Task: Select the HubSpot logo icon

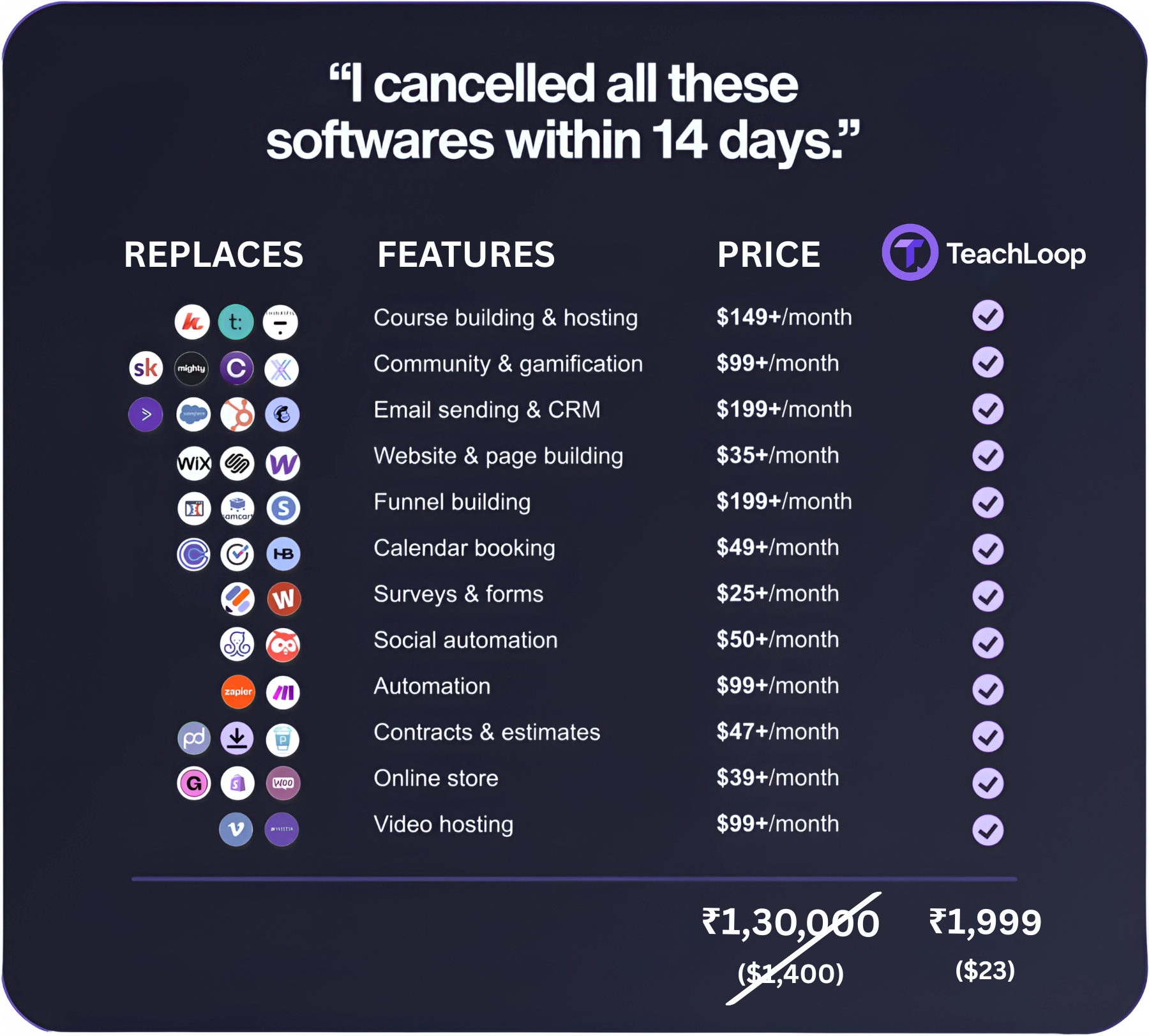Action: [237, 415]
